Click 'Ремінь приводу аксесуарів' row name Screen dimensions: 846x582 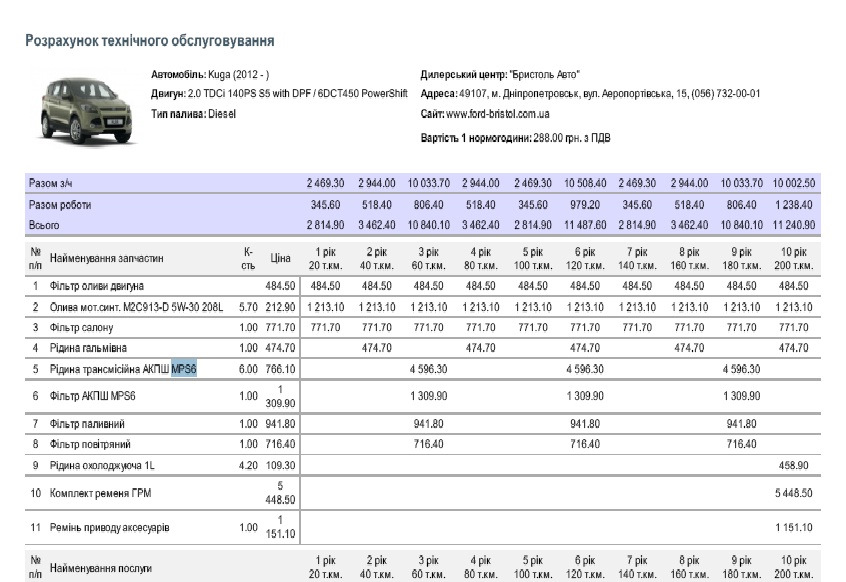point(110,528)
